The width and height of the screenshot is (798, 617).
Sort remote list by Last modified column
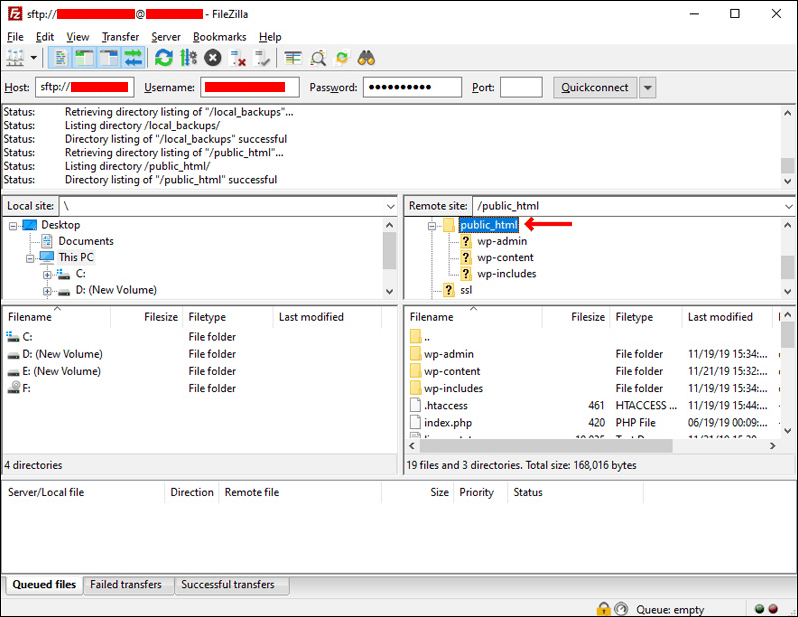[x=720, y=317]
